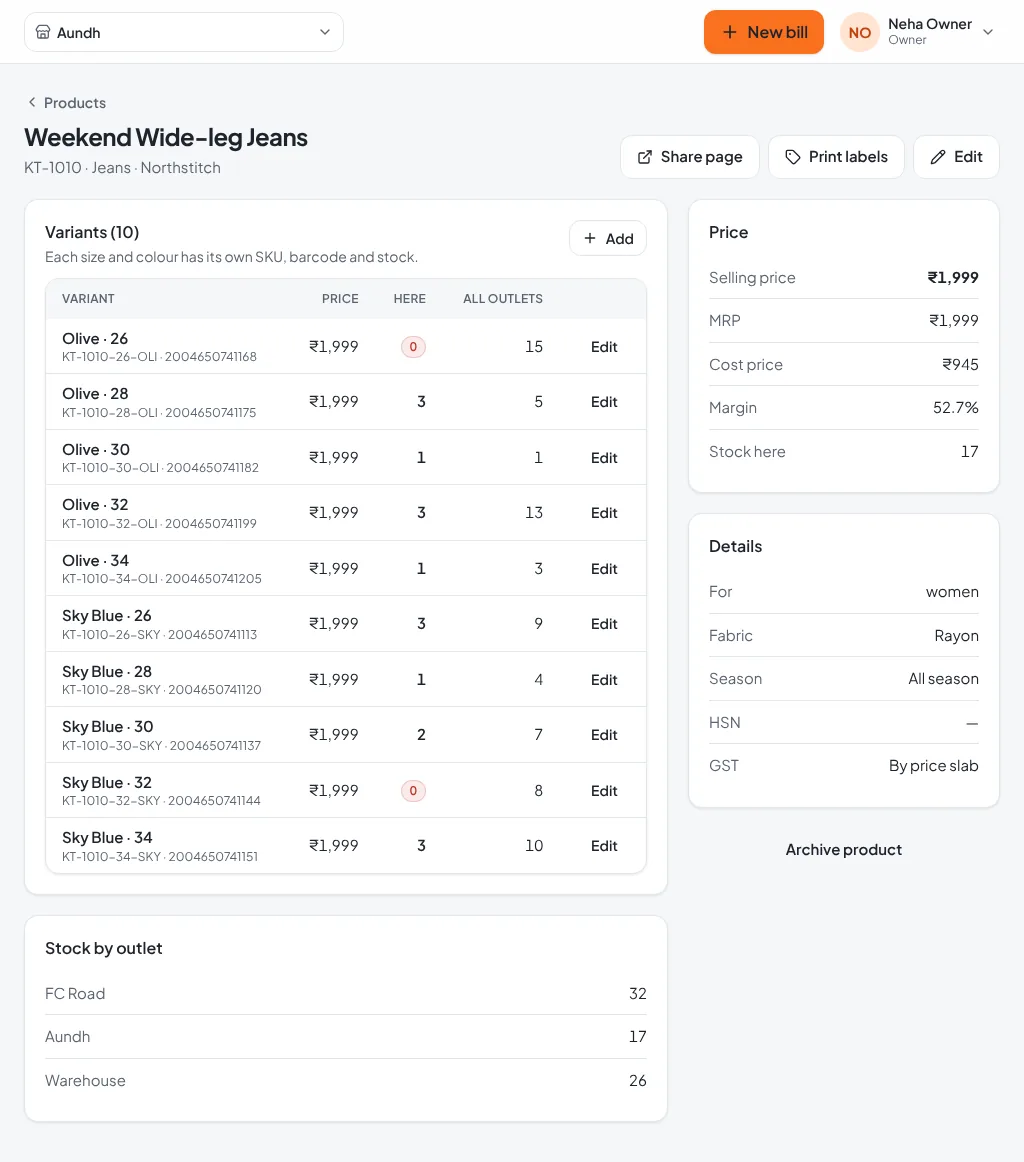
Task: Click the zero stock badge for Olive · 26
Action: point(413,347)
